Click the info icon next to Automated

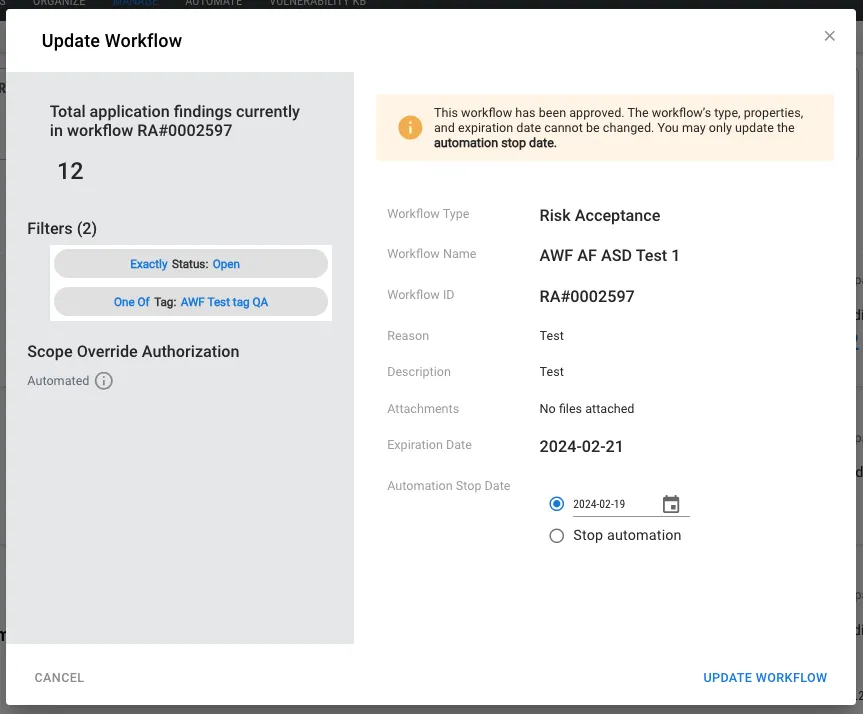[x=103, y=380]
